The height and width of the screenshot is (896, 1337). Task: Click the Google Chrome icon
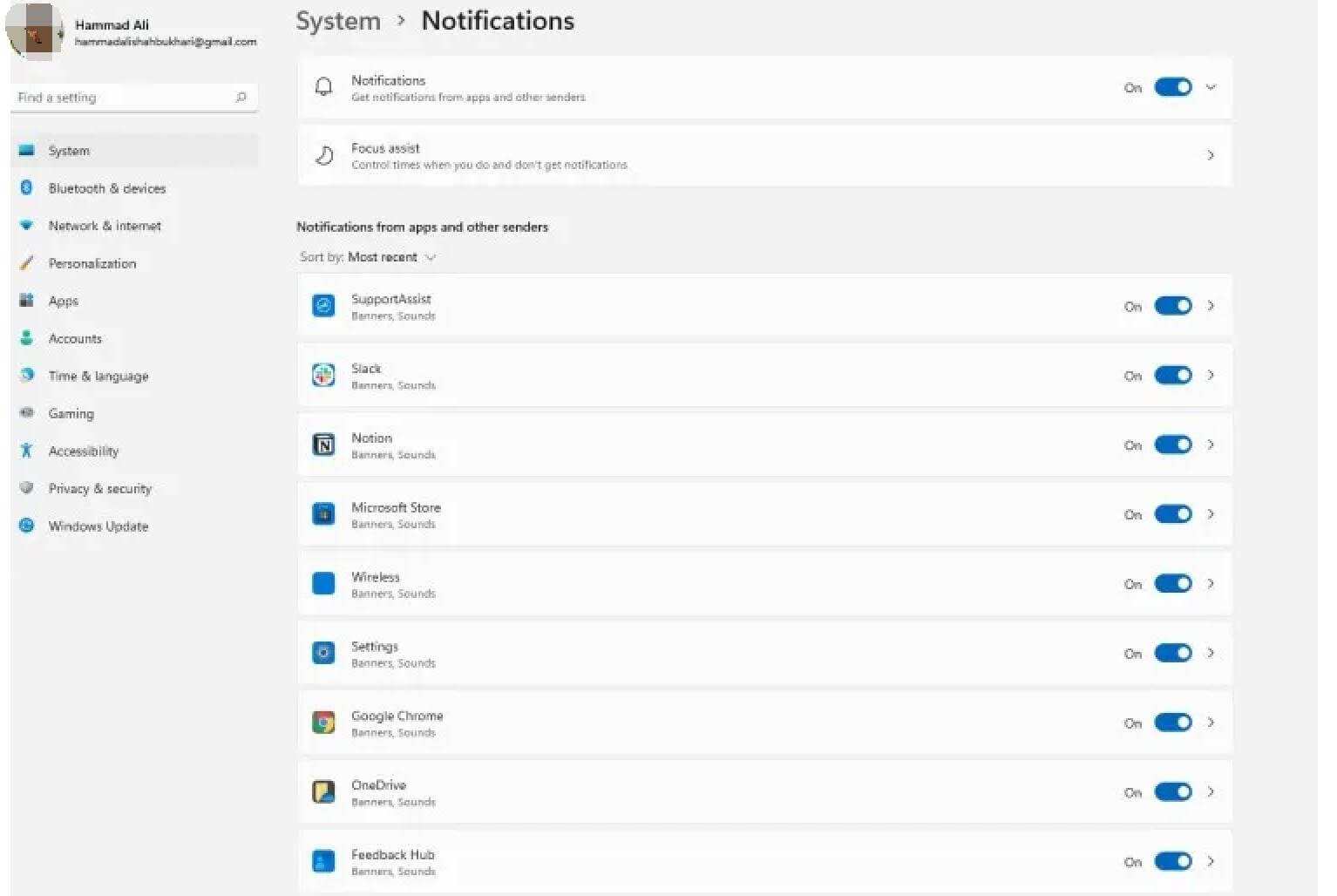click(x=322, y=722)
